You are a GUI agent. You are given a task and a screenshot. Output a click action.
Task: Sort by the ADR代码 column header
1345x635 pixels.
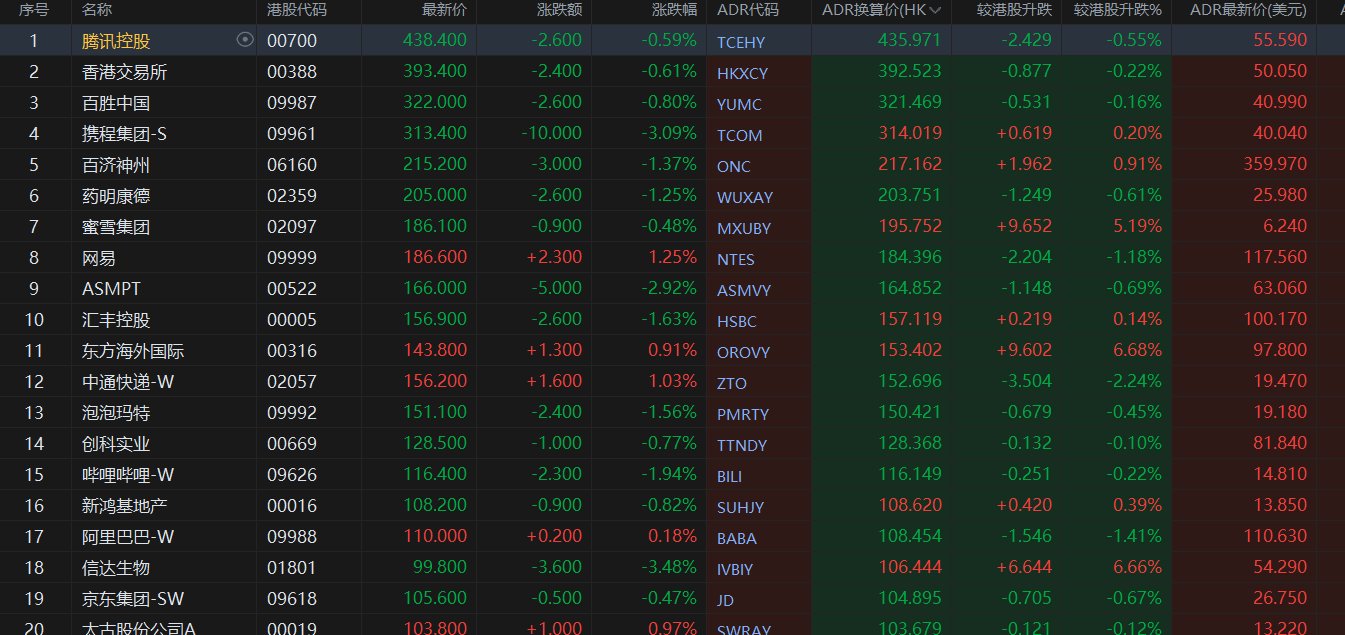point(748,10)
